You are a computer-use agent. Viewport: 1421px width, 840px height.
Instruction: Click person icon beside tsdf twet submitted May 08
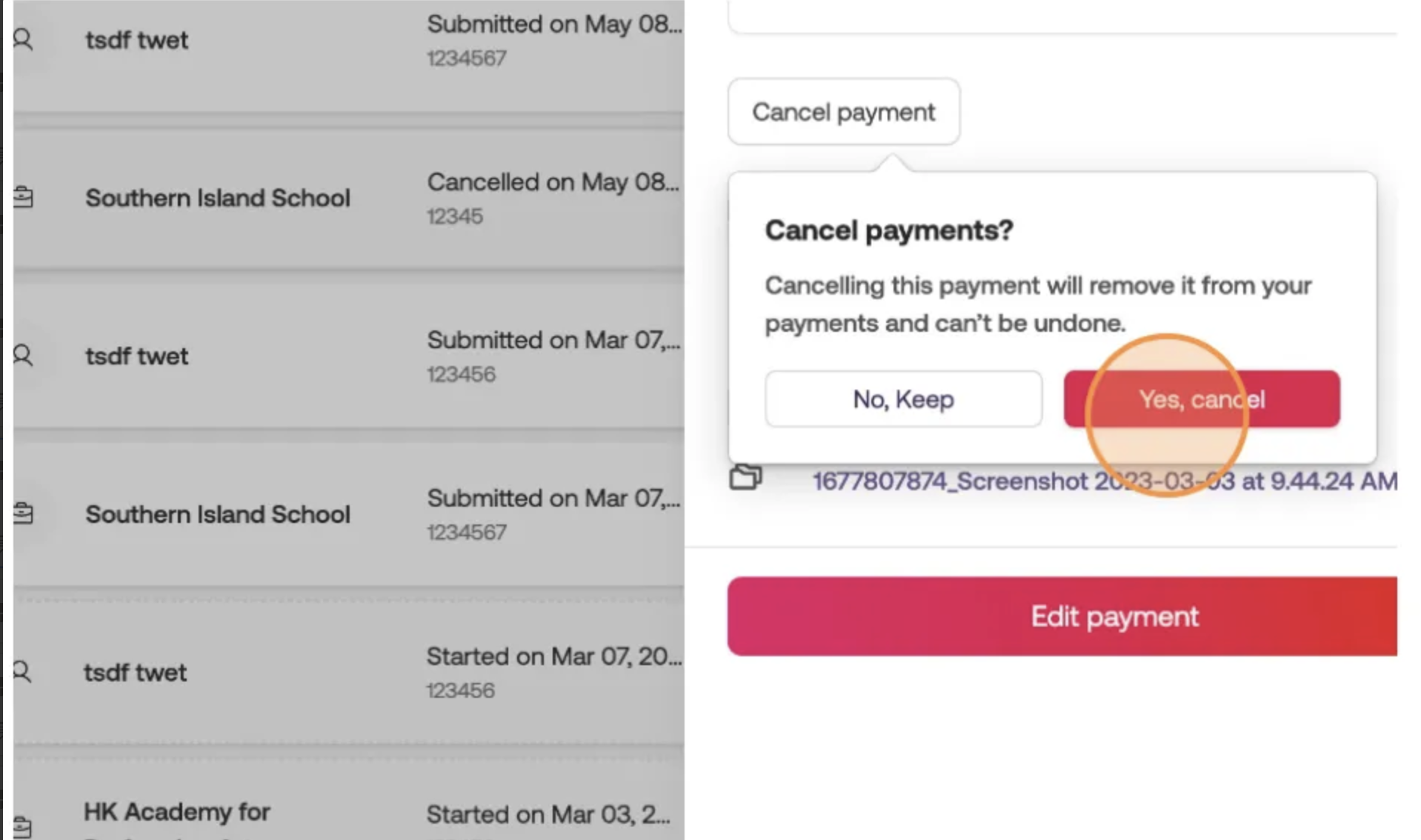pos(23,39)
